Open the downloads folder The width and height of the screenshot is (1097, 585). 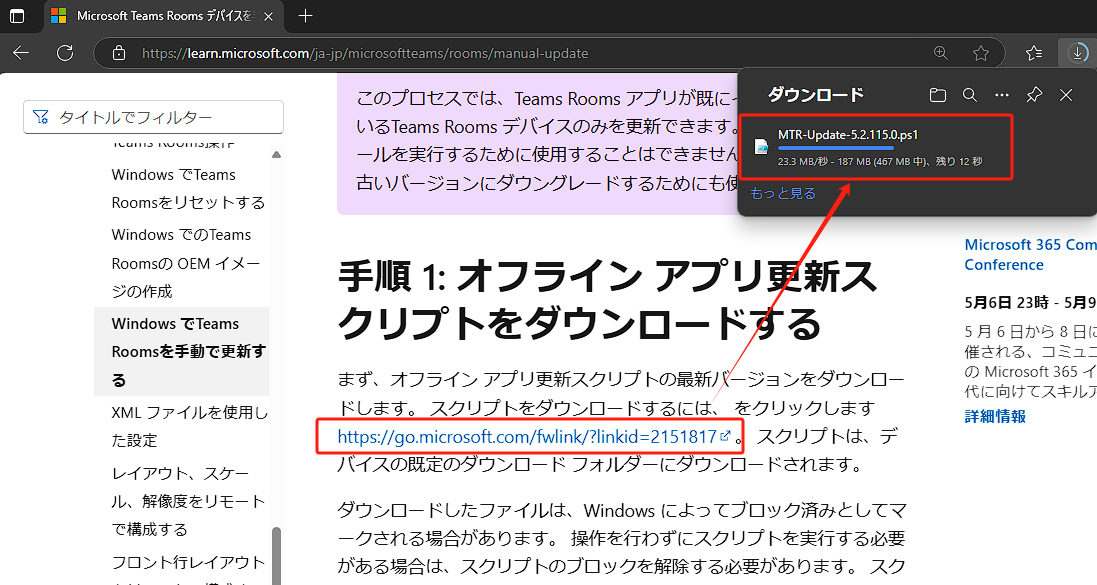tap(937, 95)
